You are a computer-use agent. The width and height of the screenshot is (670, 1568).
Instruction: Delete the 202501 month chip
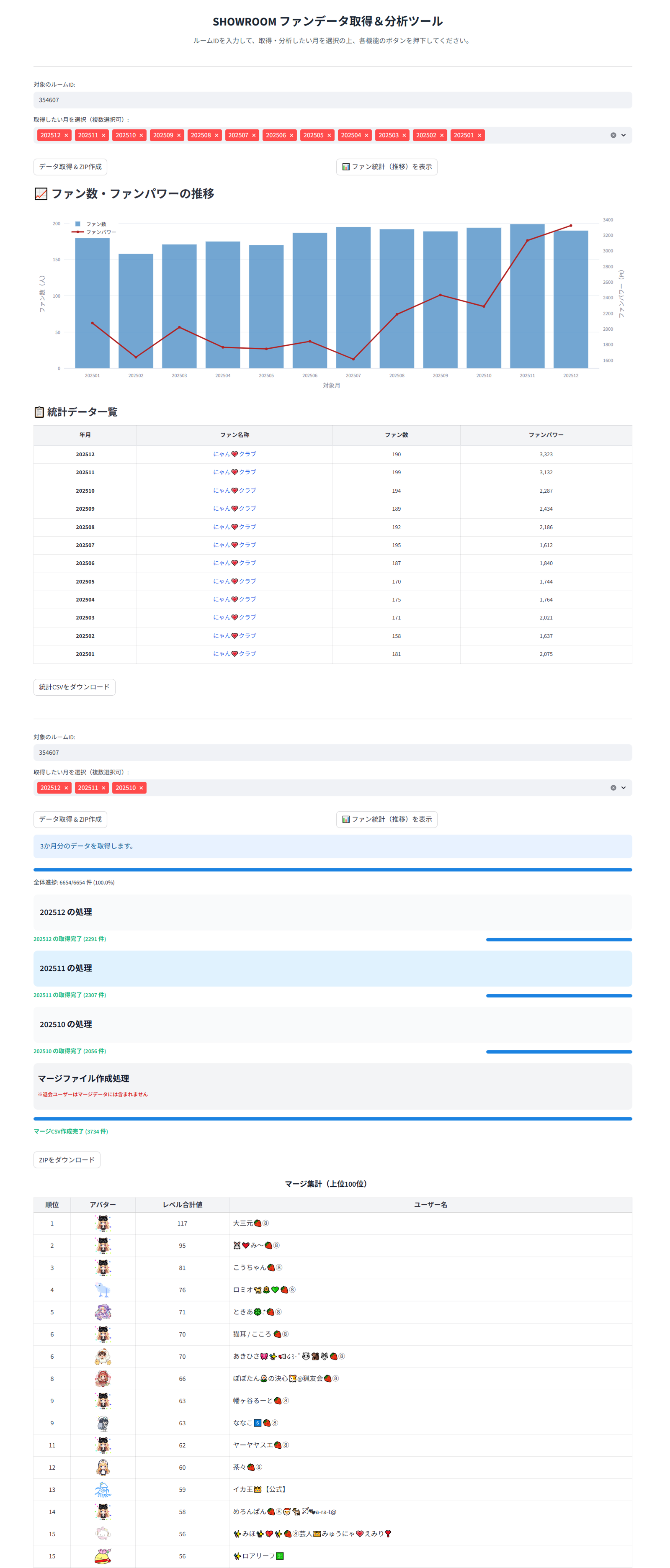tap(479, 136)
